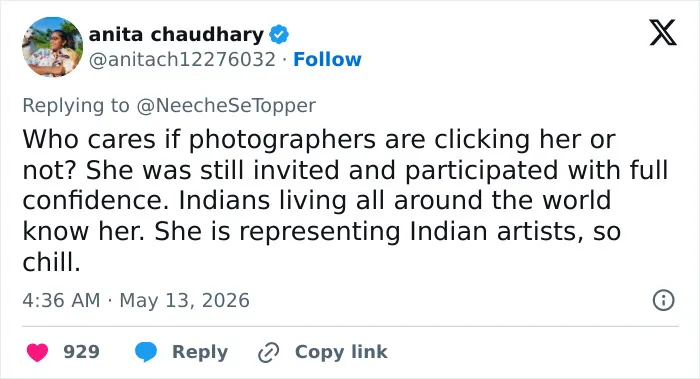Image resolution: width=700 pixels, height=379 pixels.
Task: Click the Copy link text
Action: (341, 352)
